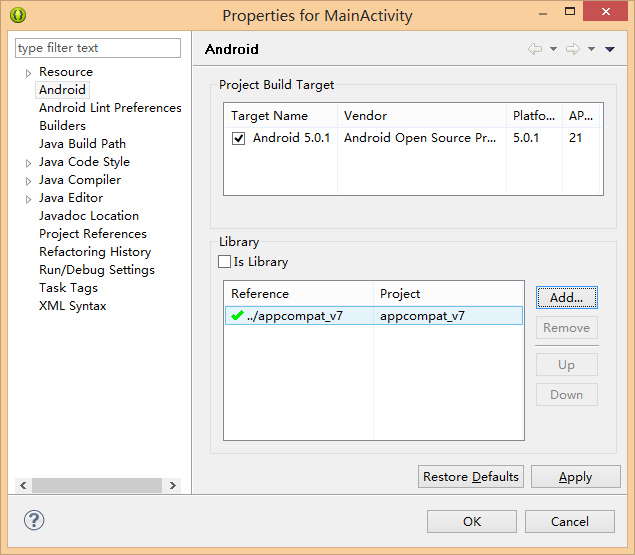This screenshot has height=555, width=635.
Task: Open the Java Build Path page
Action: 82,144
